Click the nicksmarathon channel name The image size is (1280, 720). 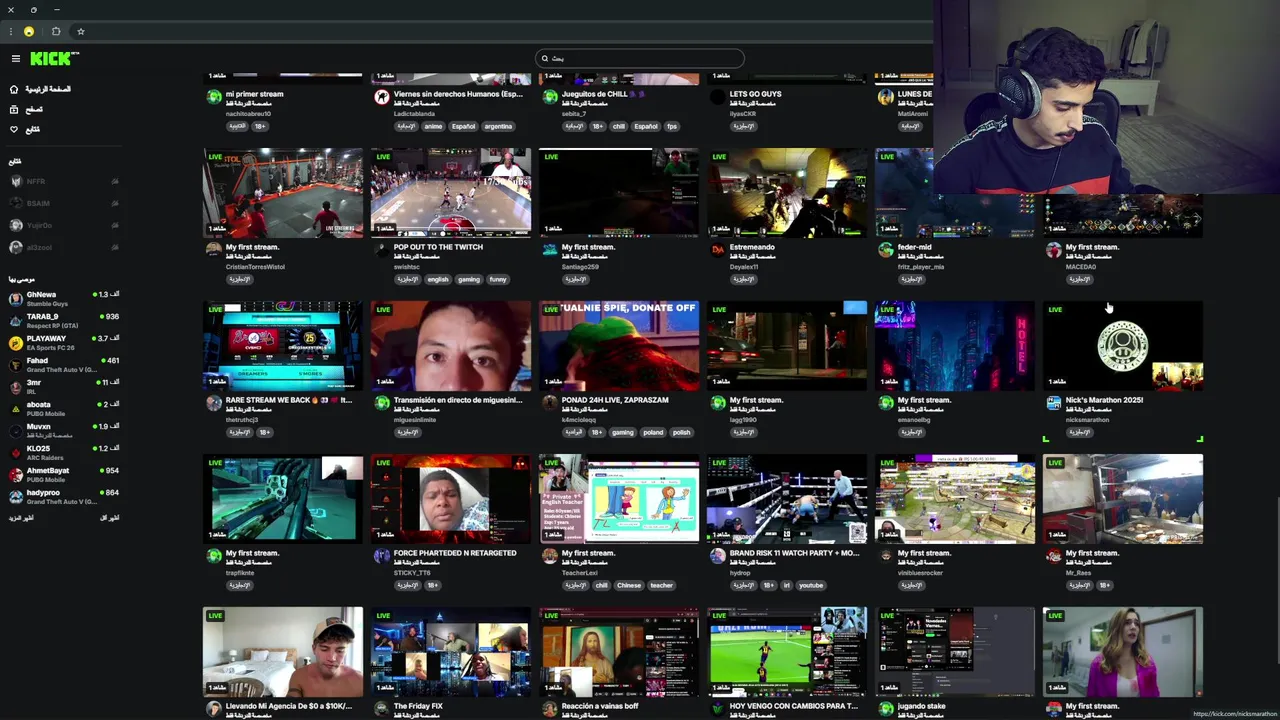[1087, 420]
